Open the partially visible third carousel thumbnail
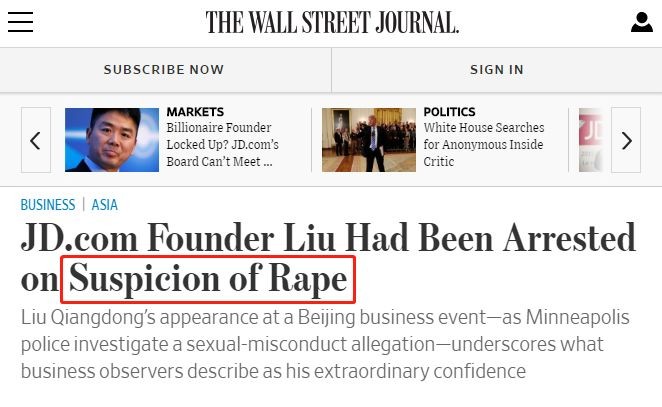The width and height of the screenshot is (662, 407). pyautogui.click(x=590, y=140)
